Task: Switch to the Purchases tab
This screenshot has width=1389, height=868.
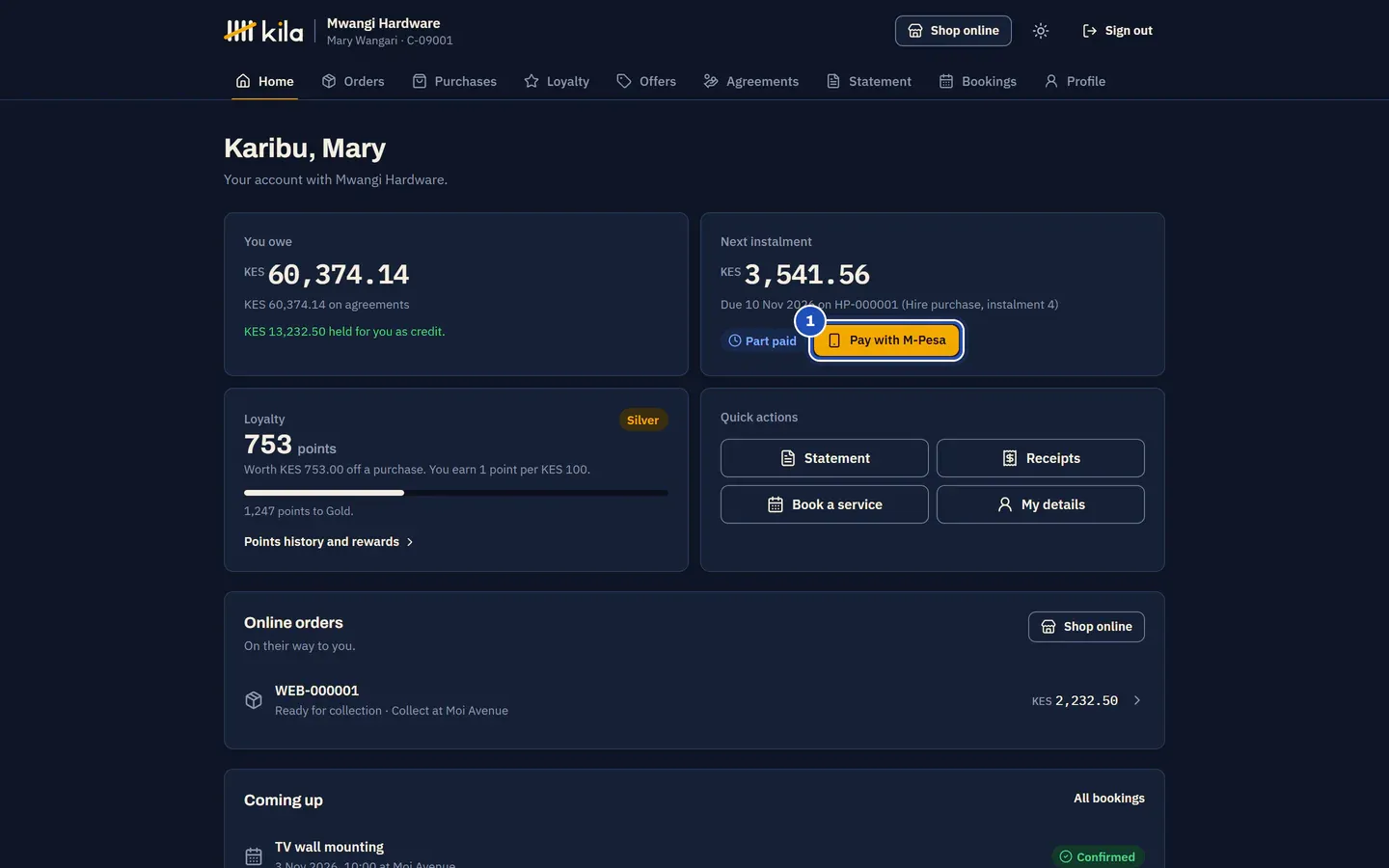Action: pyautogui.click(x=454, y=81)
